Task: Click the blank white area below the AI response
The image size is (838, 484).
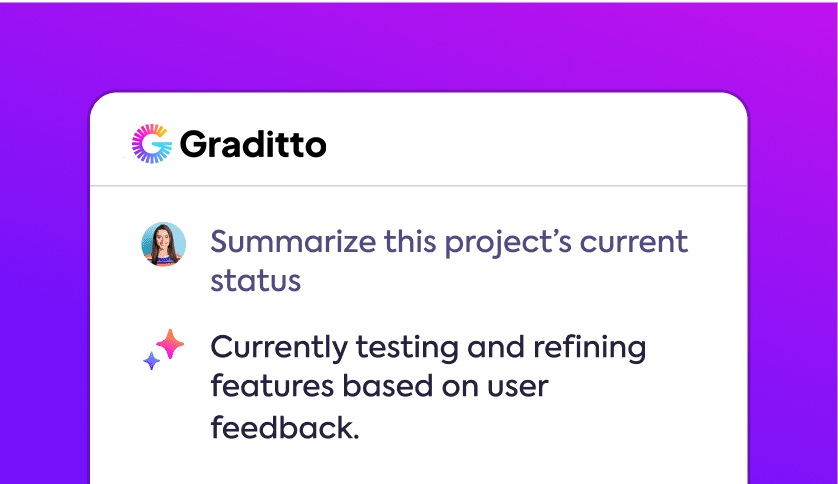Action: (x=418, y=465)
